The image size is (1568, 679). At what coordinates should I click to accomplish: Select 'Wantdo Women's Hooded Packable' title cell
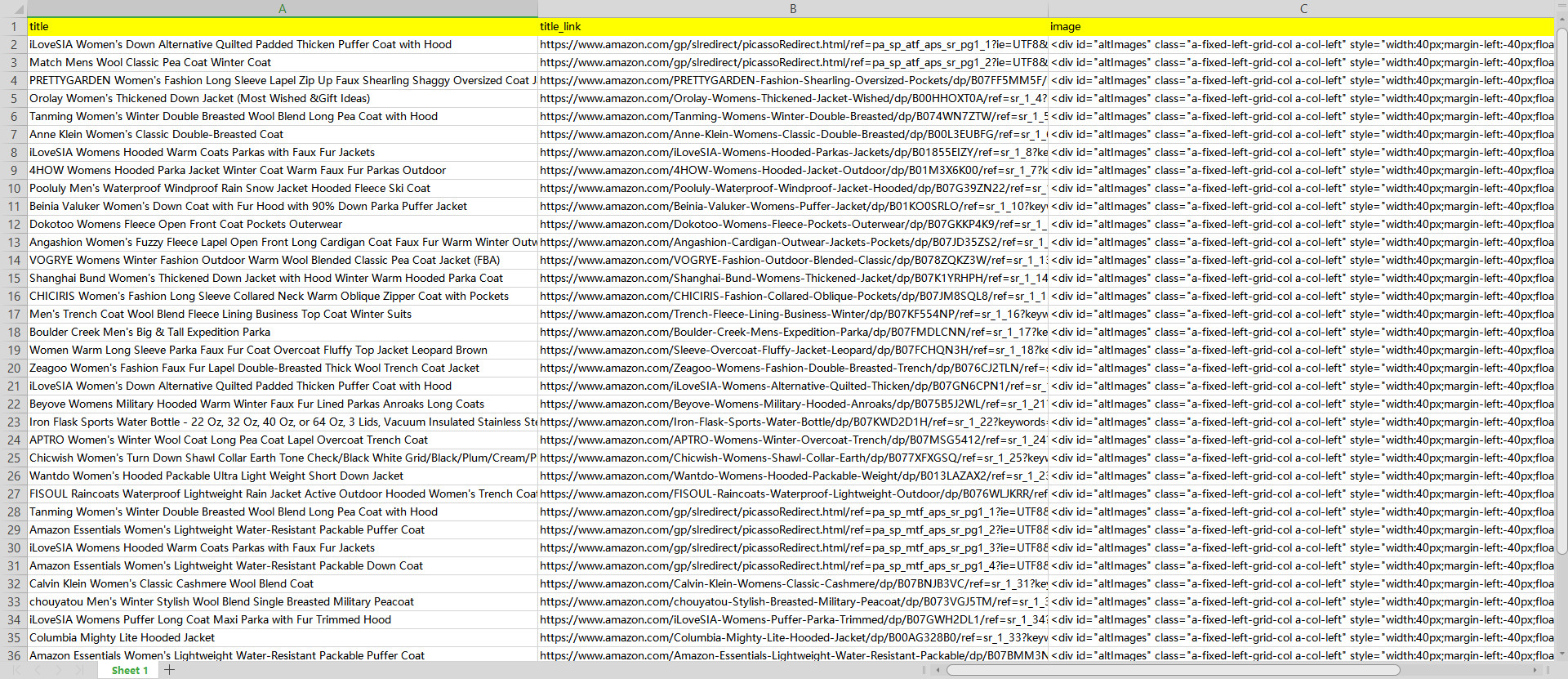click(282, 476)
